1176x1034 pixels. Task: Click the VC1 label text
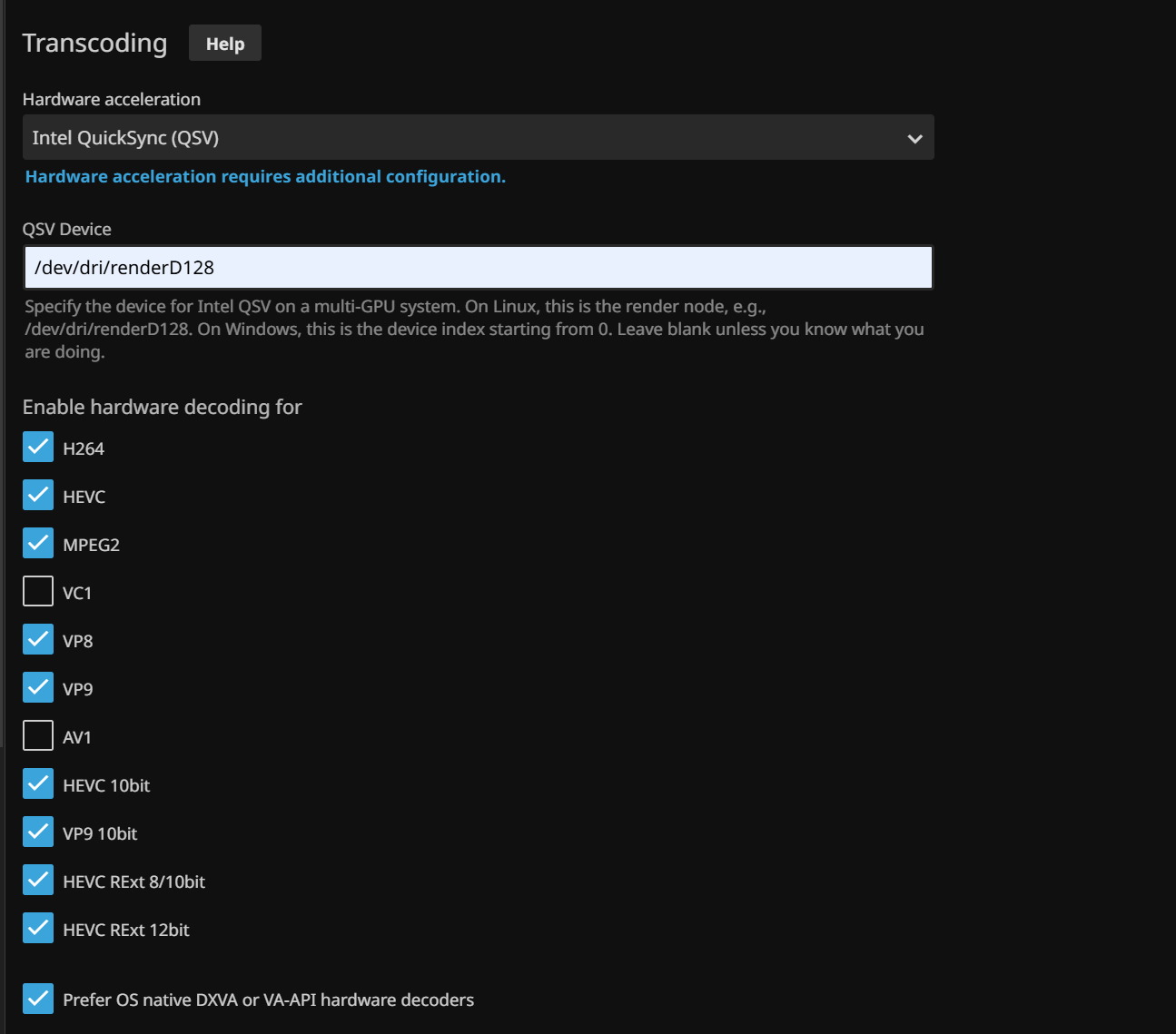click(x=77, y=594)
